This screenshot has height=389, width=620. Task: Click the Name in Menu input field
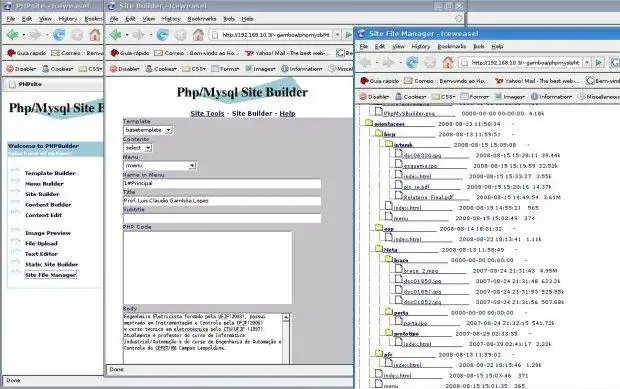pos(222,183)
